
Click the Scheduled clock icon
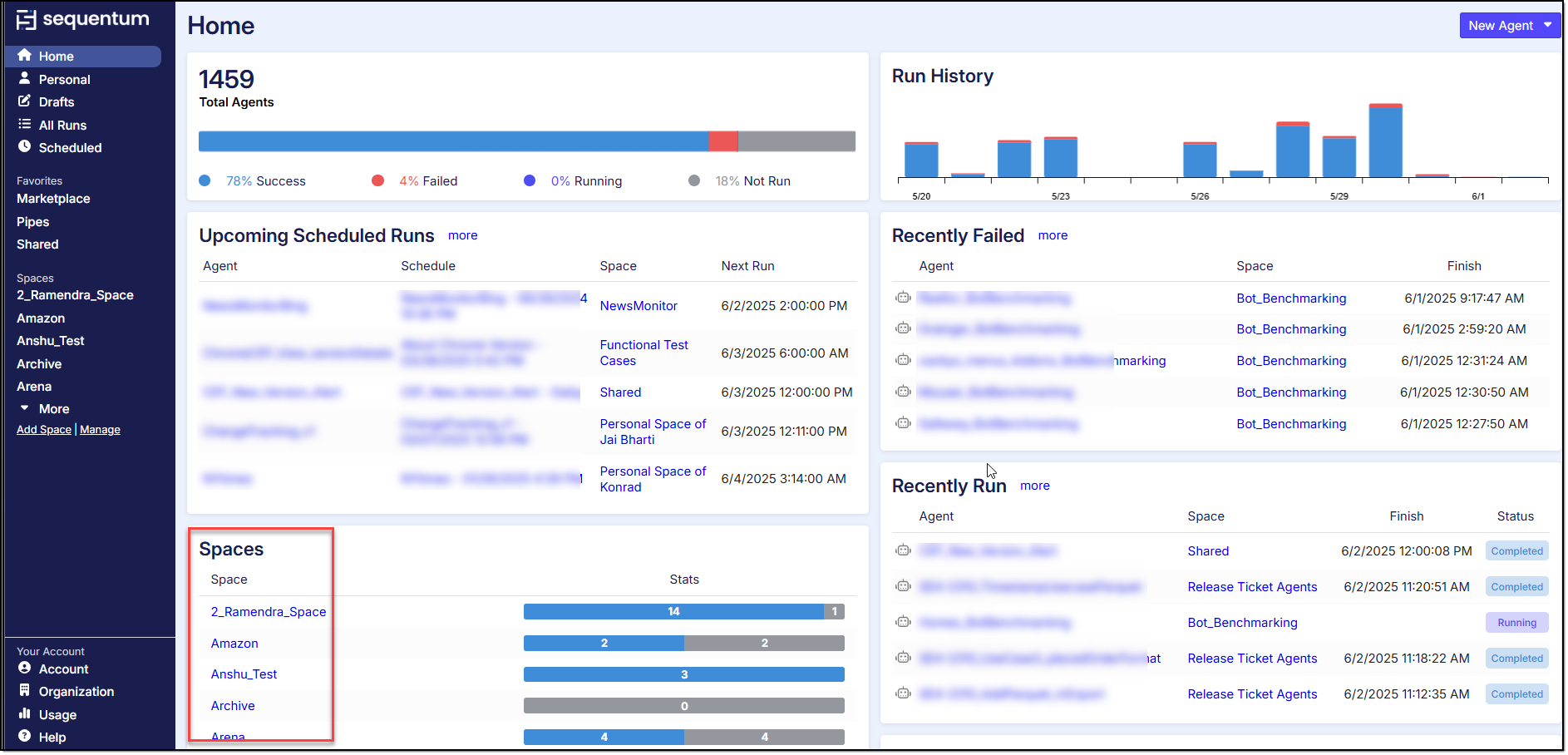coord(25,147)
